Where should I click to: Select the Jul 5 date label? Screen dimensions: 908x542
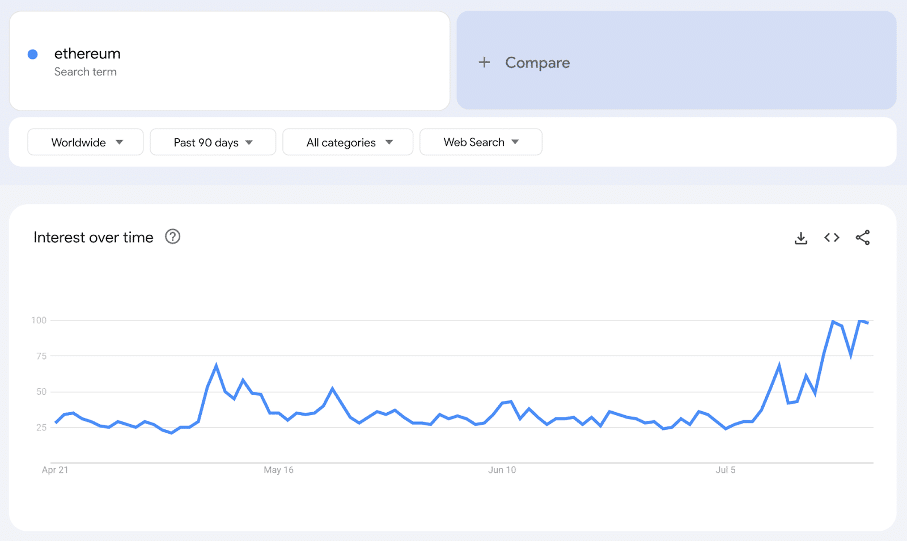[x=727, y=469]
